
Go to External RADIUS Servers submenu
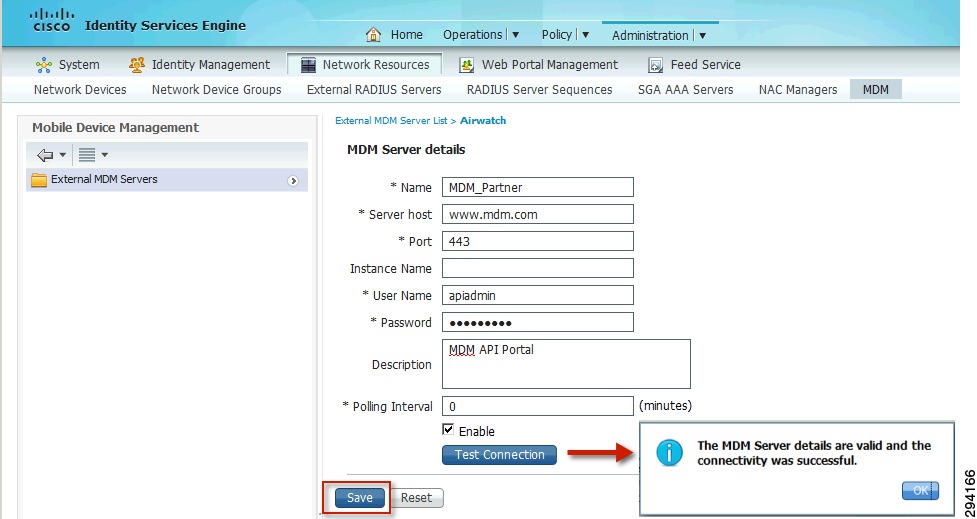[x=374, y=90]
